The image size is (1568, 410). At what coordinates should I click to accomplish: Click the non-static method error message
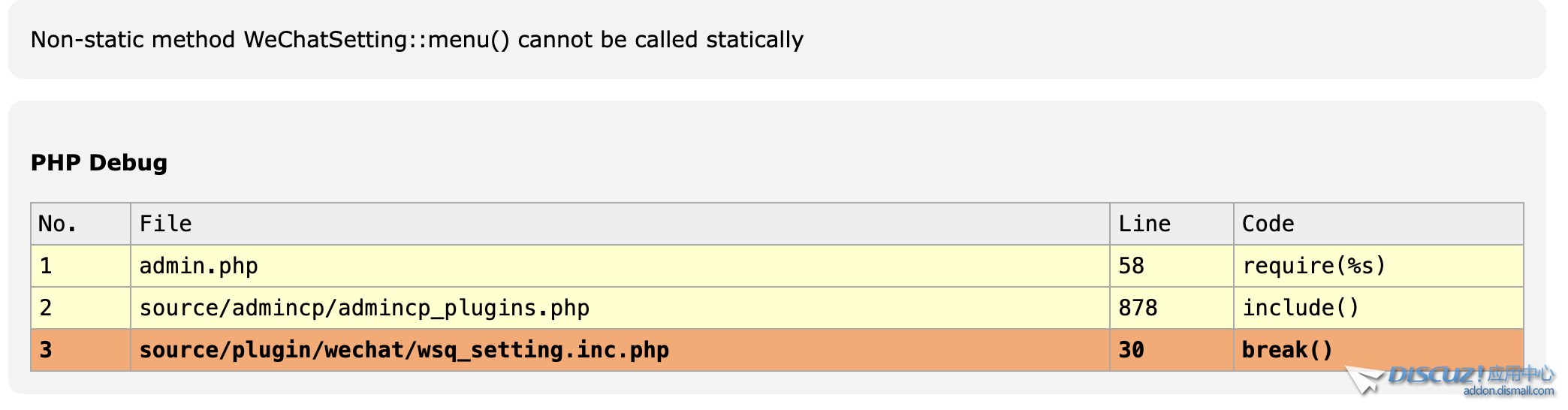click(417, 39)
